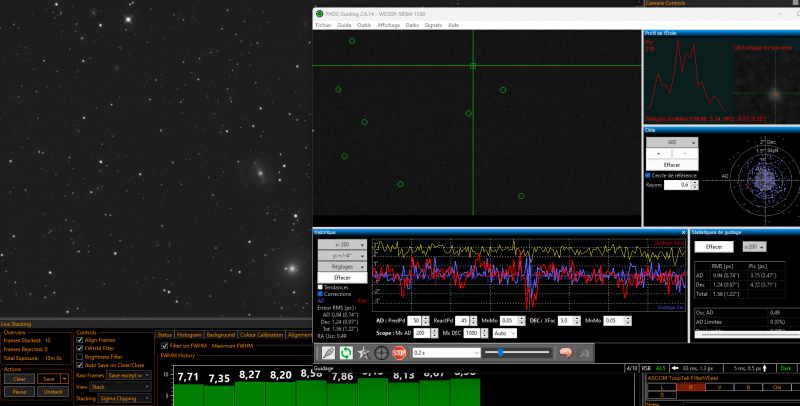Click Effacer button in Statistiques de guidage
800x406 pixels.
714,247
